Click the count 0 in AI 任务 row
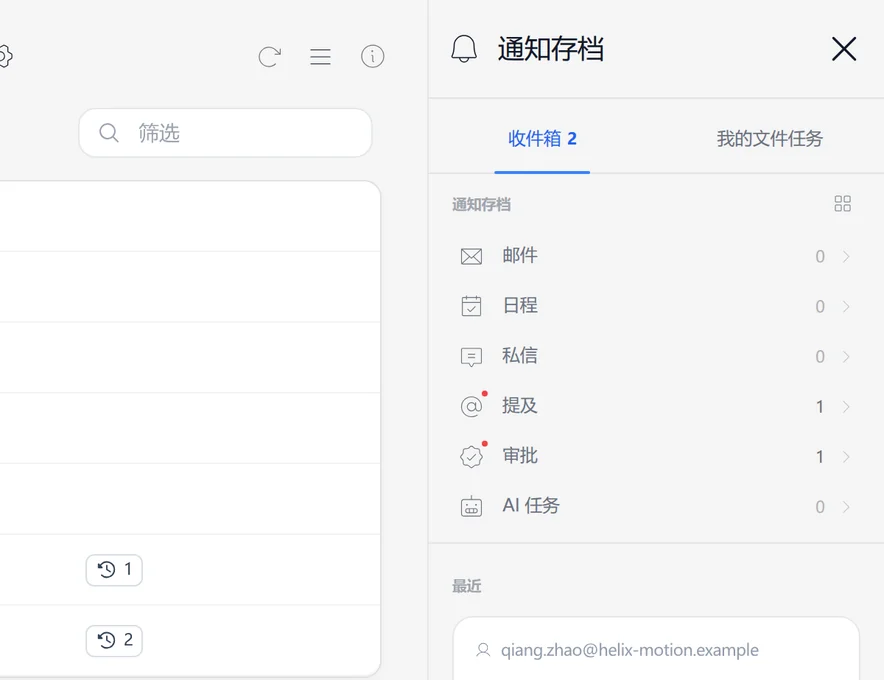884x680 pixels. [x=820, y=507]
